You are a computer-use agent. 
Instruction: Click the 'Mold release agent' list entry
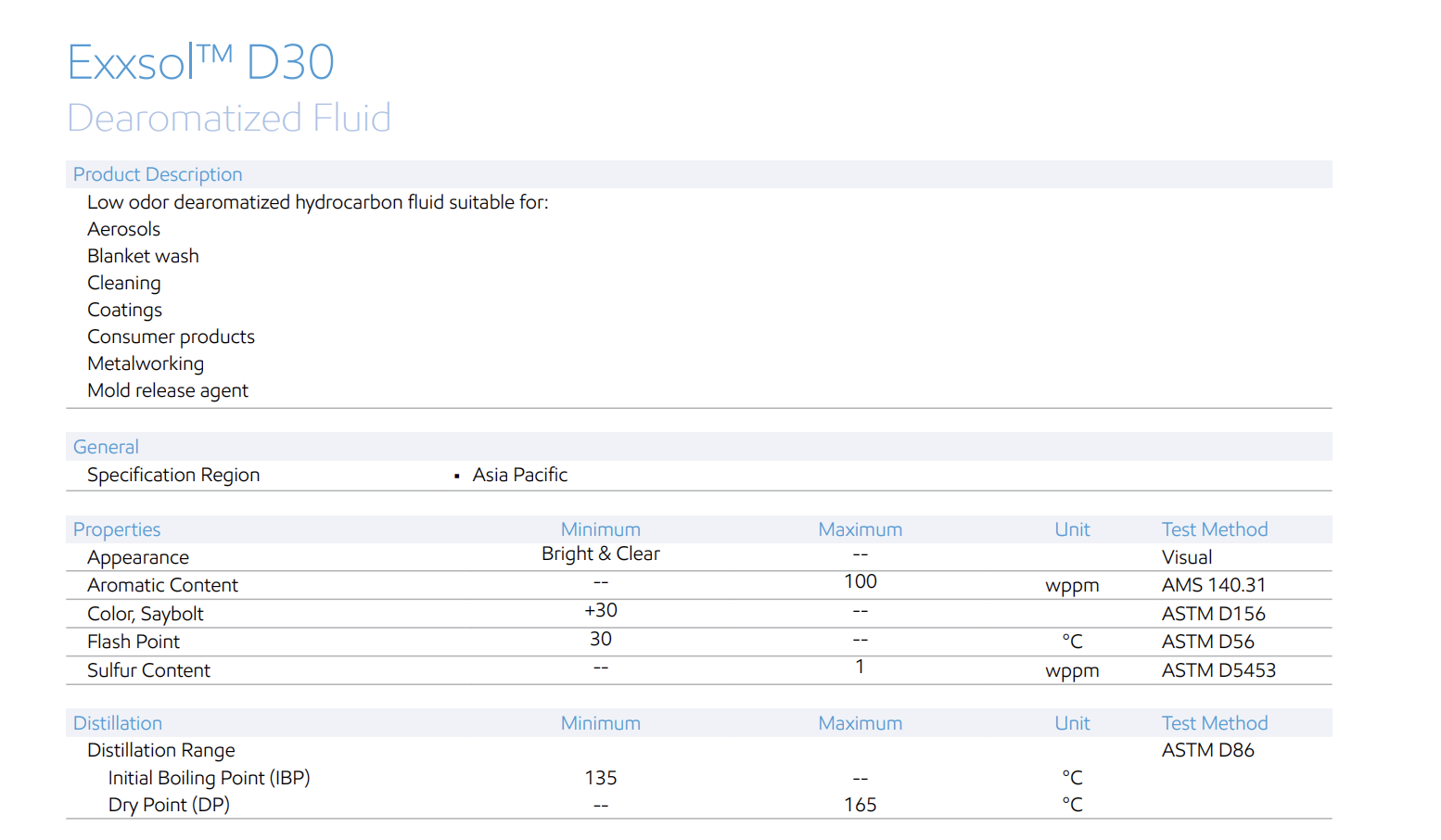point(168,390)
